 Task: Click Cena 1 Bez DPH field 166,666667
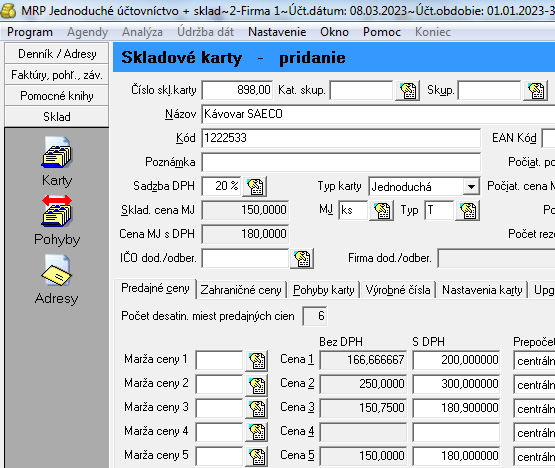tap(363, 360)
